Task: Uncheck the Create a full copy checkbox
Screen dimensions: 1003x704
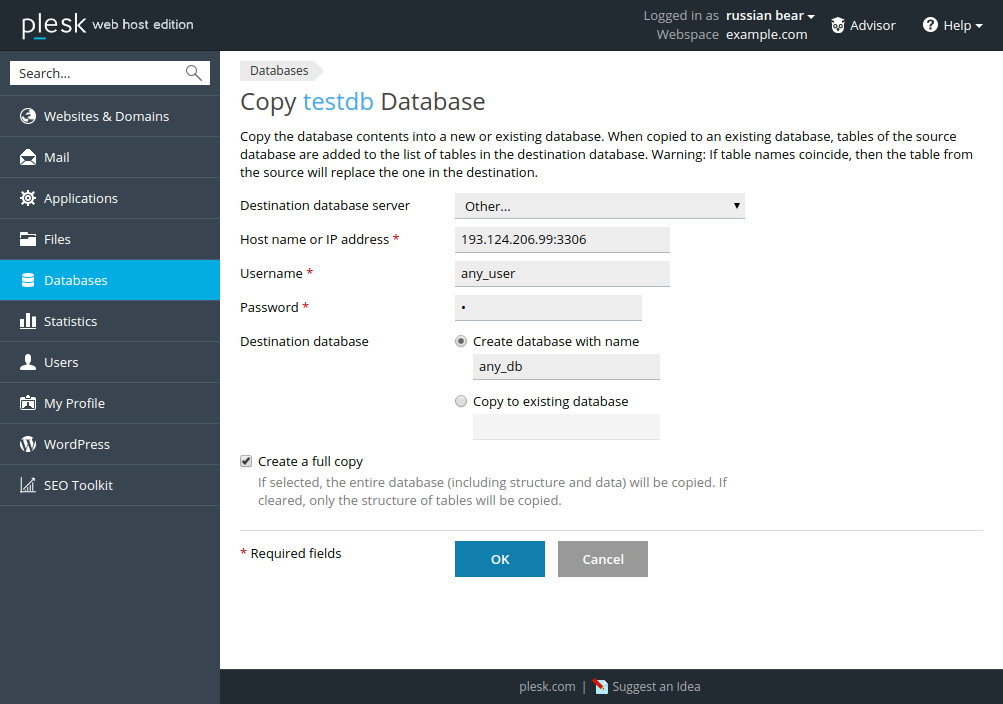Action: (x=246, y=461)
